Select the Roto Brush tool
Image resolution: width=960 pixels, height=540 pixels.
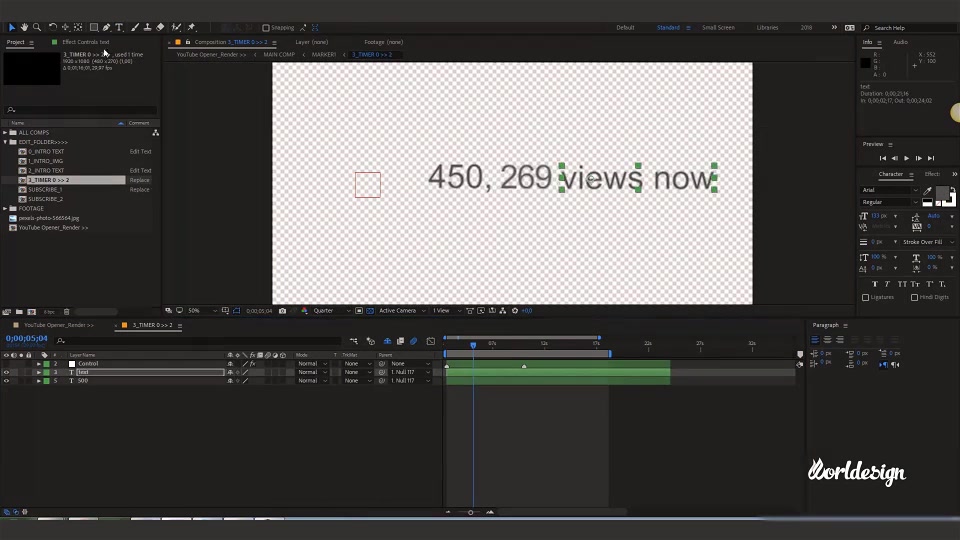tap(176, 28)
